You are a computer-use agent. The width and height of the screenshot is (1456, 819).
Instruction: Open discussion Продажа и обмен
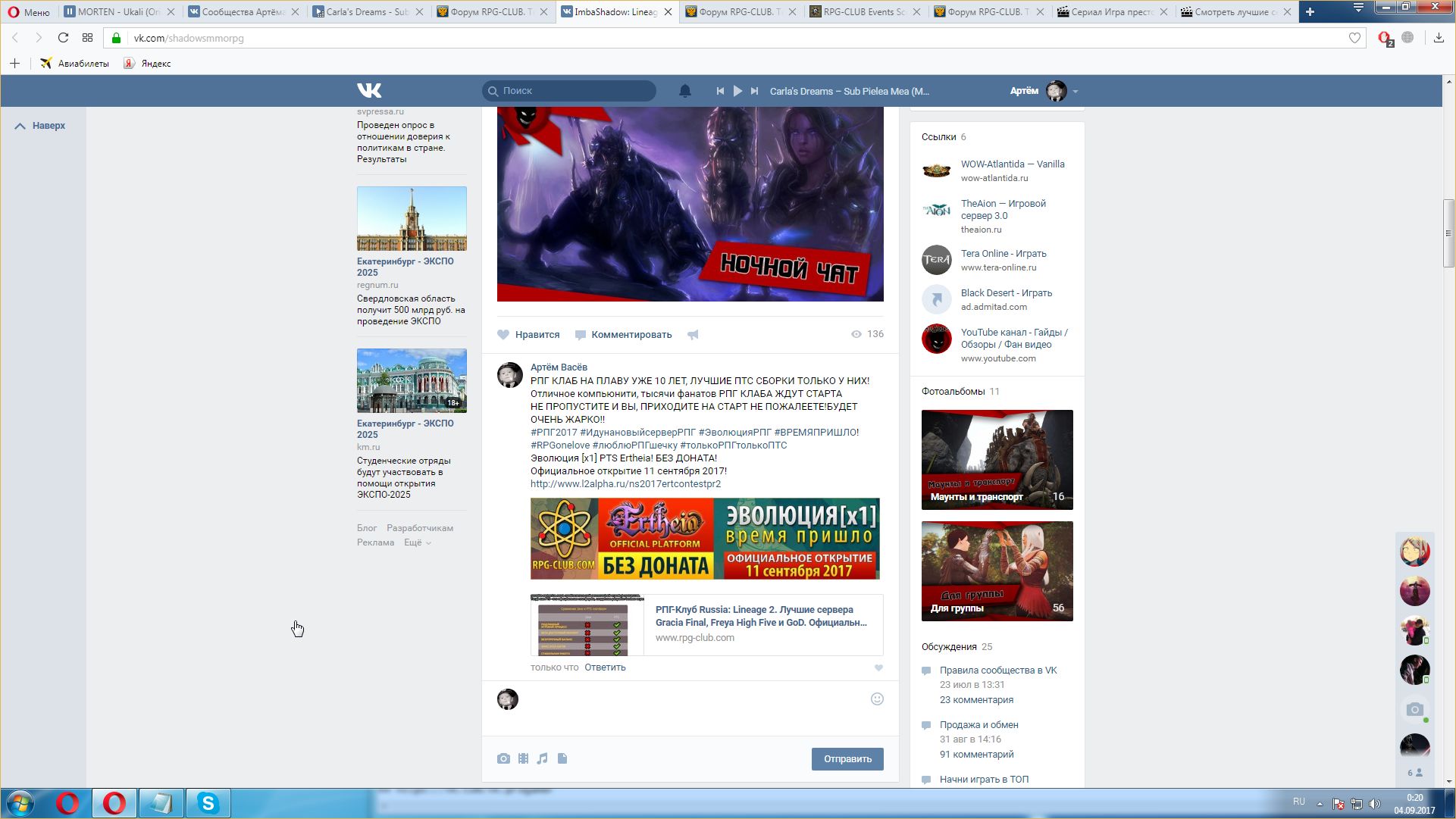pyautogui.click(x=979, y=725)
